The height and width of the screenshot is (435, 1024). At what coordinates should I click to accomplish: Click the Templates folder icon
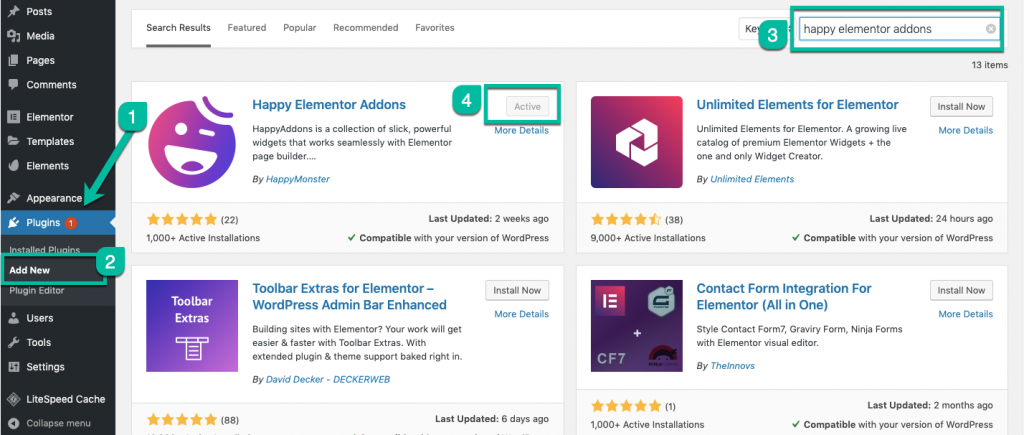[13, 141]
